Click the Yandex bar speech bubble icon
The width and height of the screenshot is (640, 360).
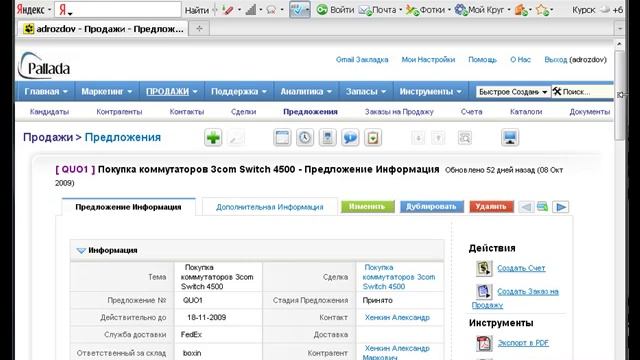271,10
